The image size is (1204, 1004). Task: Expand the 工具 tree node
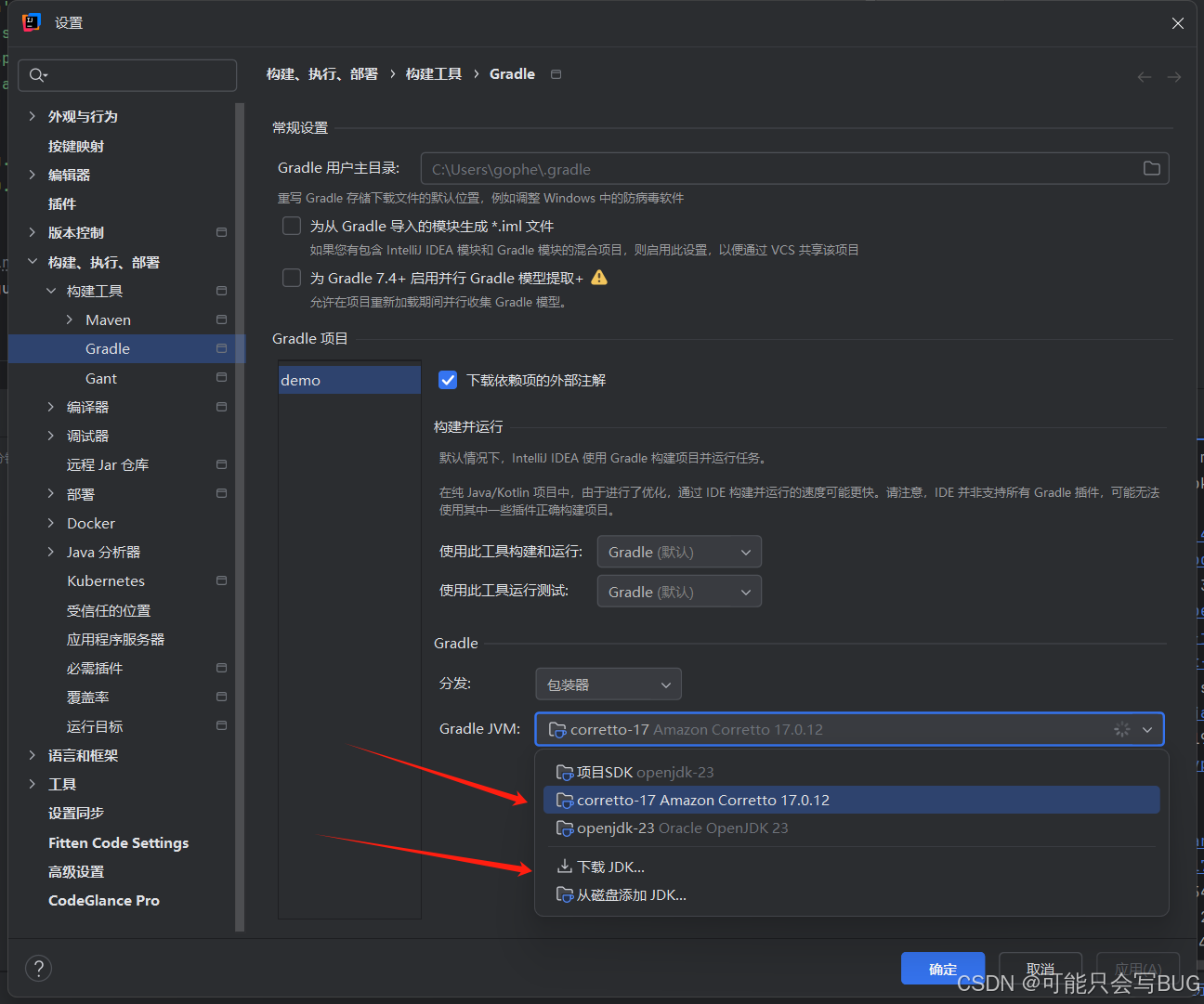[x=33, y=784]
